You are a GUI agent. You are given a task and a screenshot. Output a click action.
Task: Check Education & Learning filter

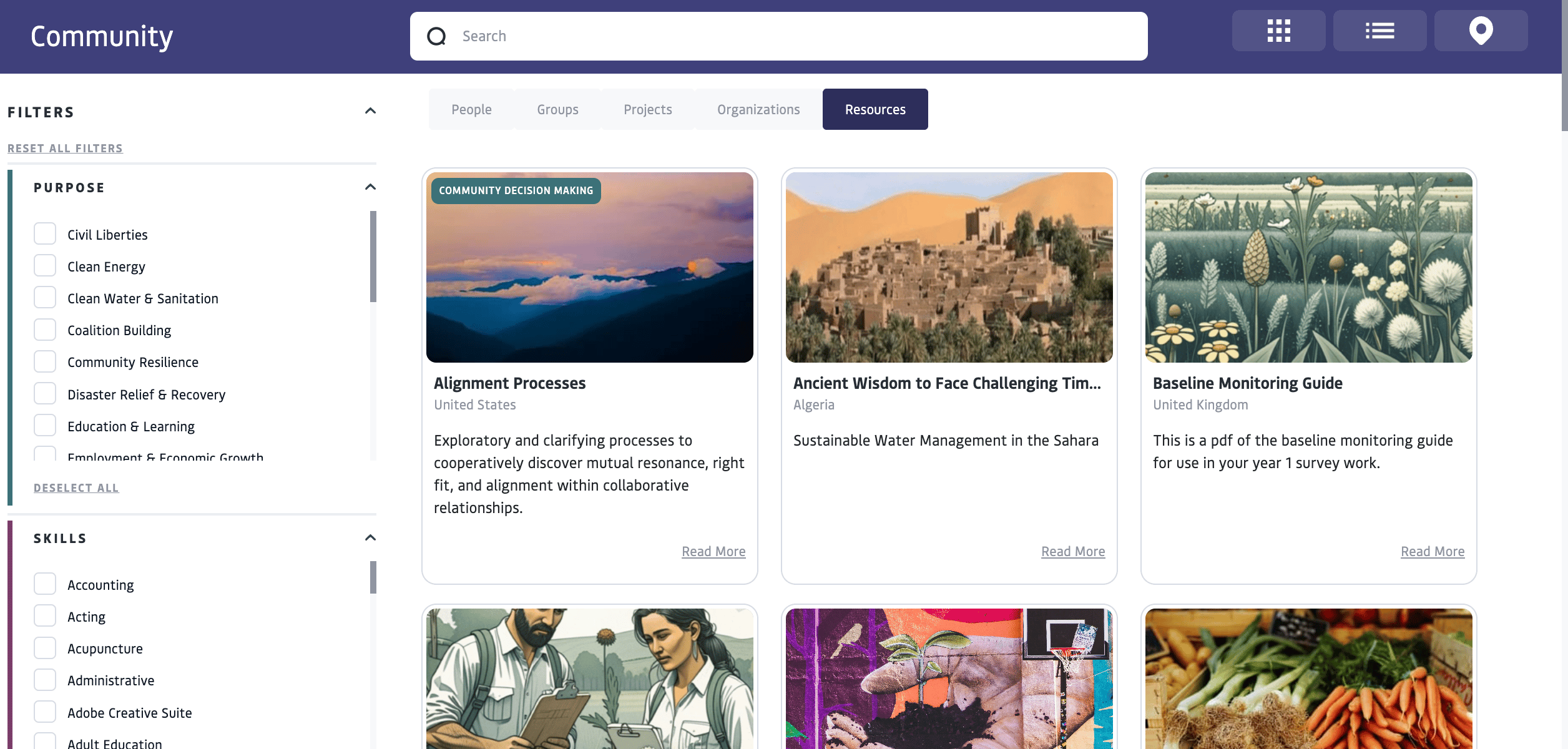point(45,426)
